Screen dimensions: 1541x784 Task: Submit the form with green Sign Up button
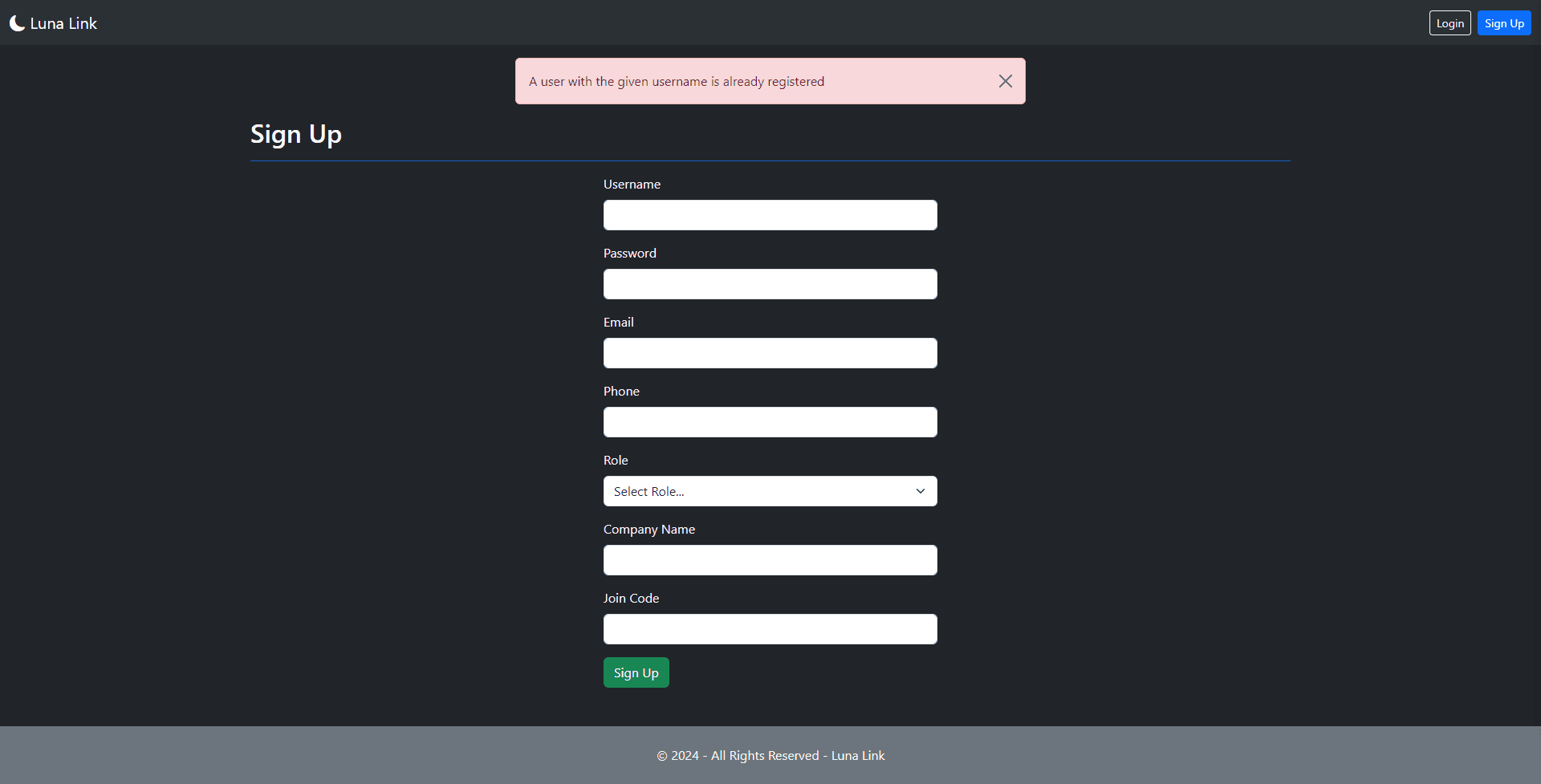click(636, 672)
